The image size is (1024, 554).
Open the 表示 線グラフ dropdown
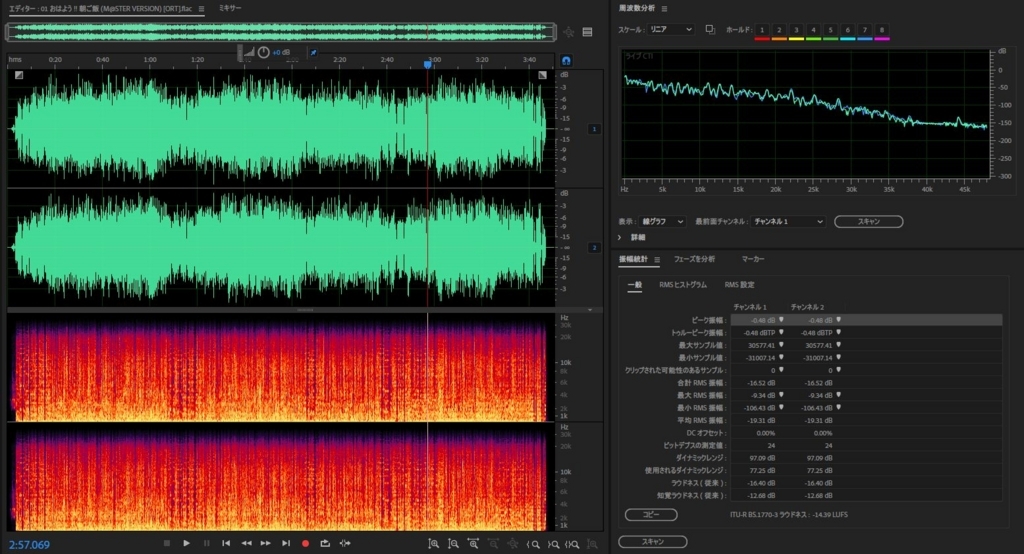[662, 221]
